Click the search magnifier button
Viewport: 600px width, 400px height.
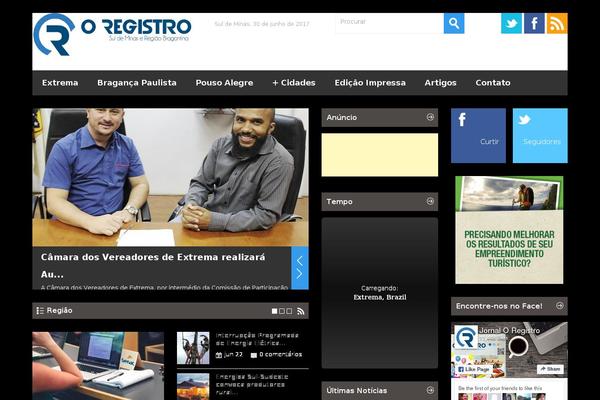(454, 23)
